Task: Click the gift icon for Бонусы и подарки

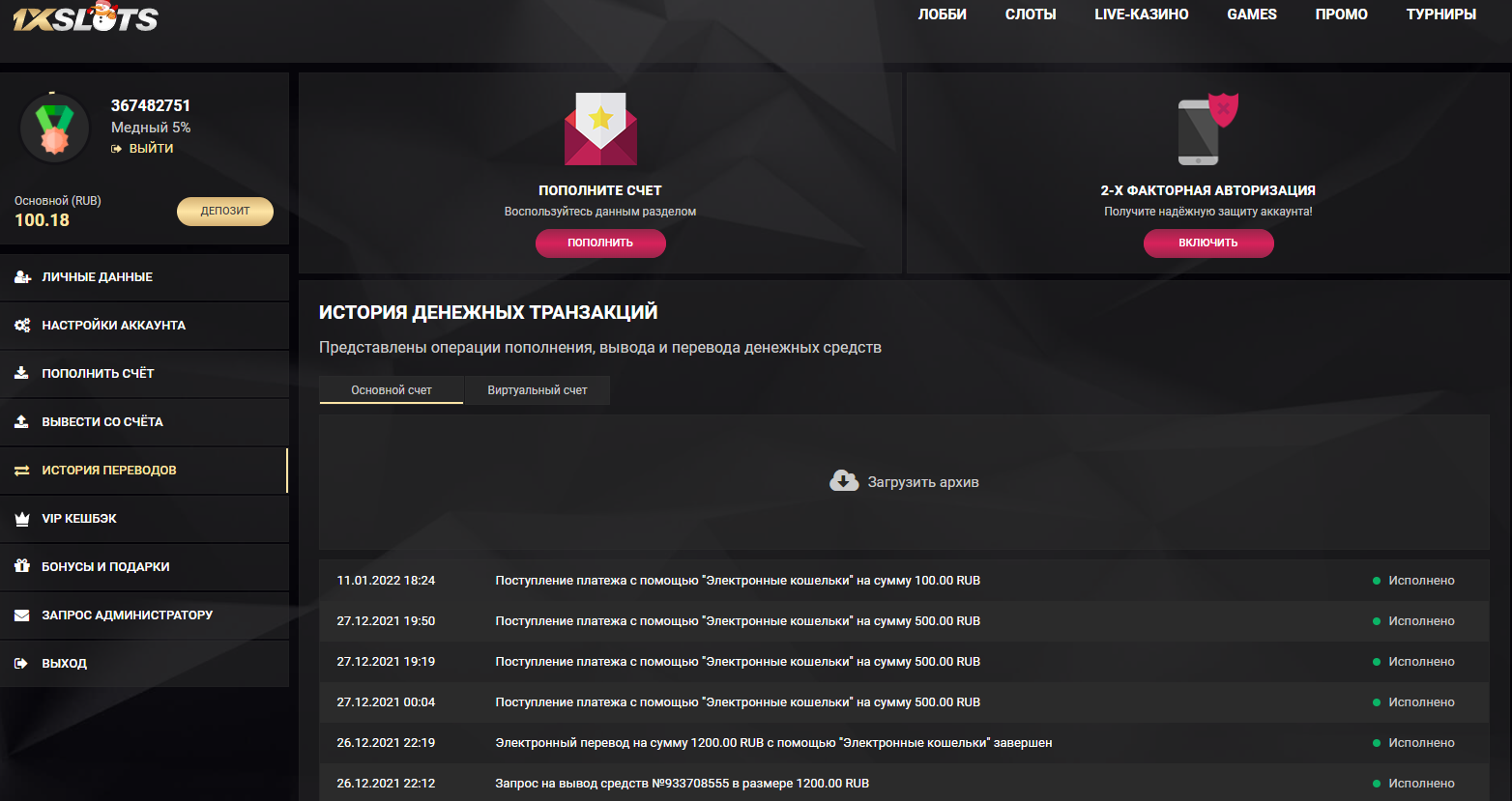Action: click(x=22, y=566)
